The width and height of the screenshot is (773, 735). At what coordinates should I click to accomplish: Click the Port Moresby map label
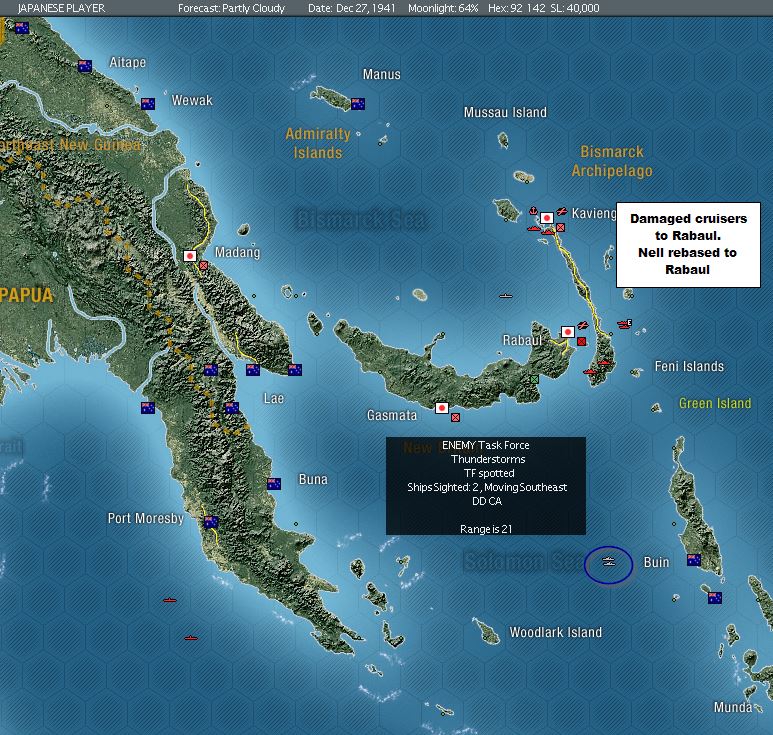[x=146, y=519]
